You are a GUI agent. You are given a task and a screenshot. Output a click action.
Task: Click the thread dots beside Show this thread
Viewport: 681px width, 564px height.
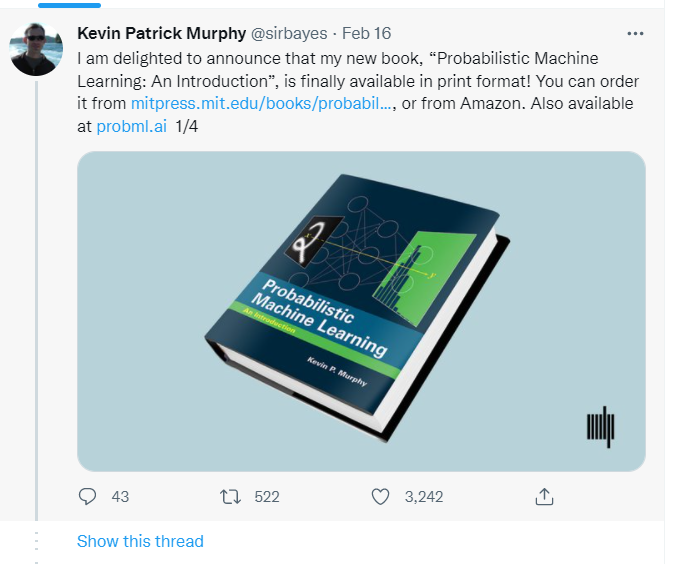click(37, 541)
